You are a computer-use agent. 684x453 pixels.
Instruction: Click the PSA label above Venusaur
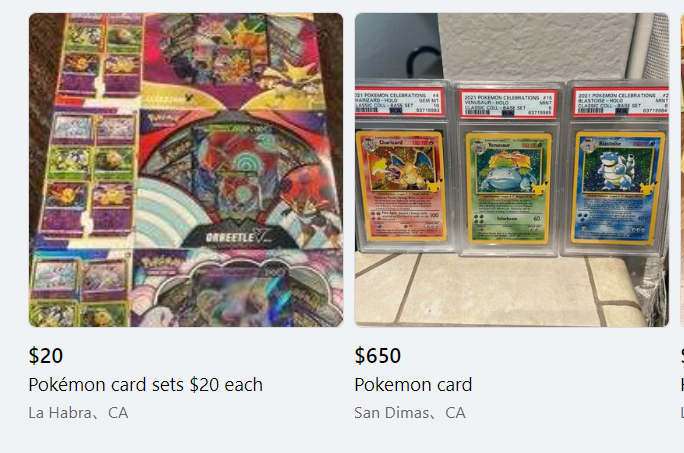coord(509,105)
